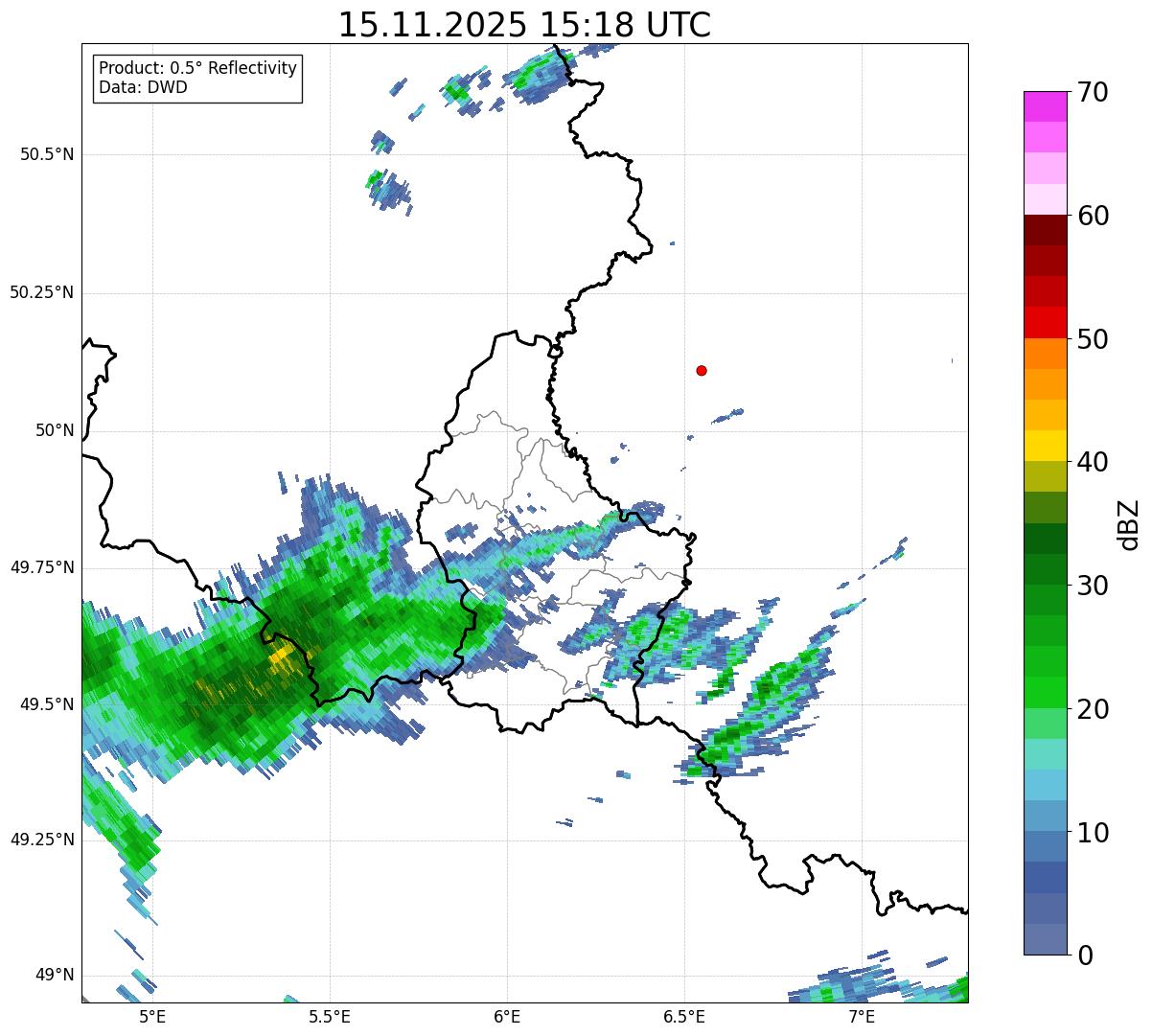
Task: Click the Product 0.5° Reflectivity info box
Action: [197, 78]
